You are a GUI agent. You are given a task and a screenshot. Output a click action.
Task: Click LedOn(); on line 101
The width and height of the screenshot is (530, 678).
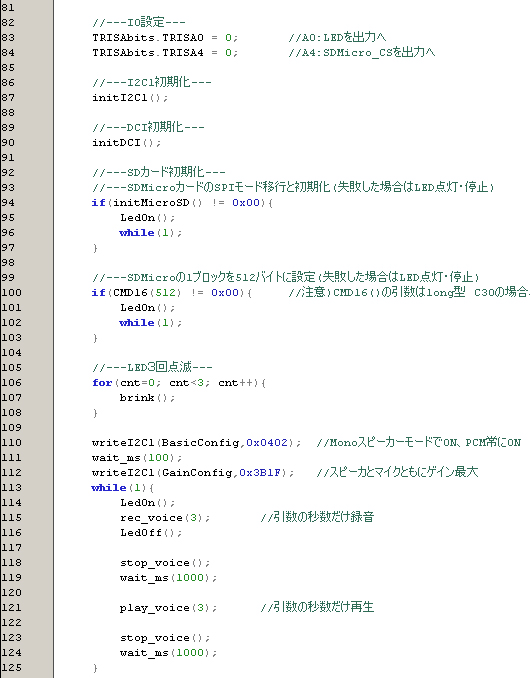(x=147, y=308)
